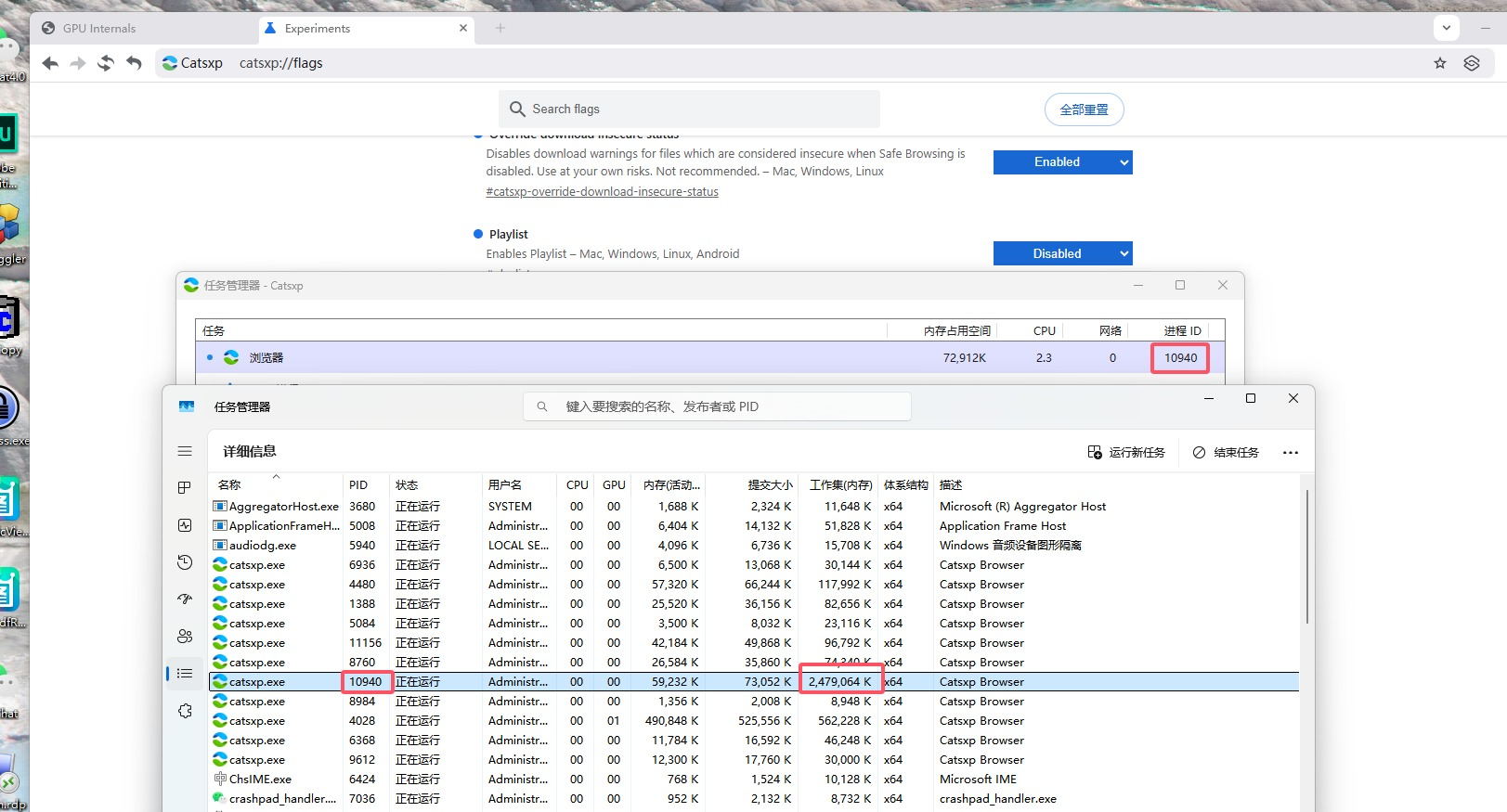Select catsxp.exe row with PID 4480

tap(754, 584)
